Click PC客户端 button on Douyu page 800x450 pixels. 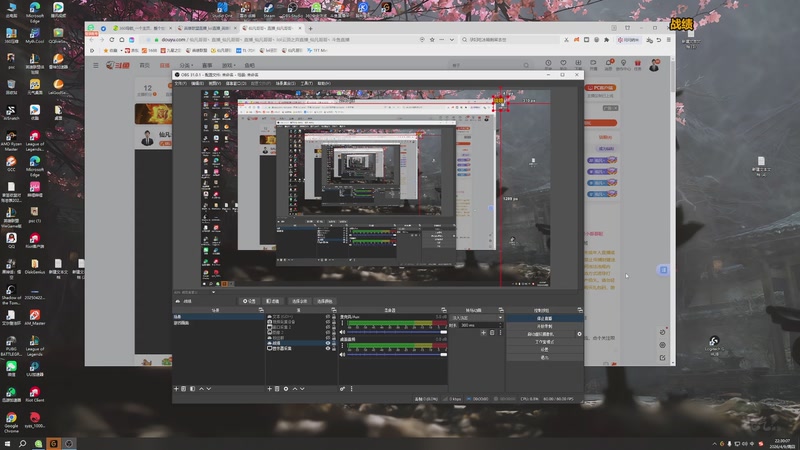[601, 88]
